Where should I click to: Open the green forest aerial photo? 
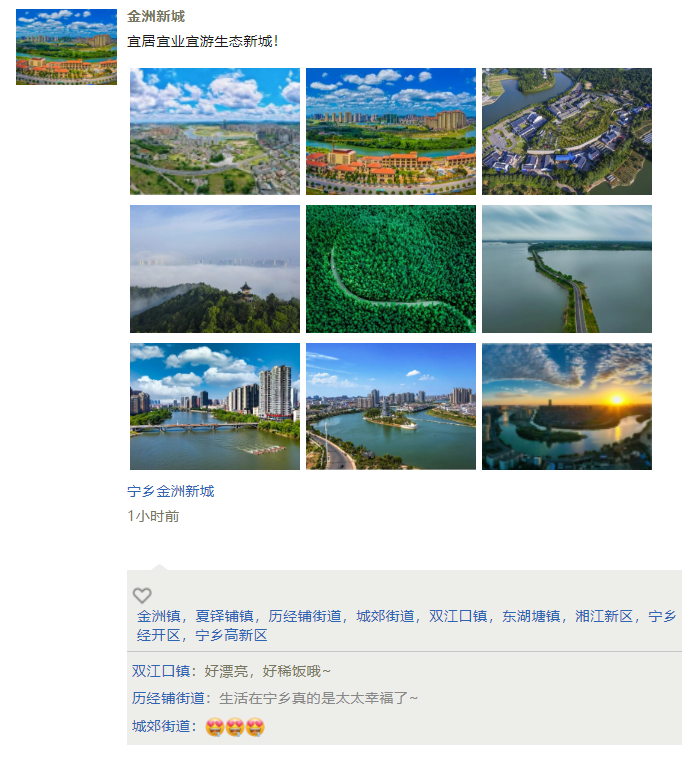point(391,269)
